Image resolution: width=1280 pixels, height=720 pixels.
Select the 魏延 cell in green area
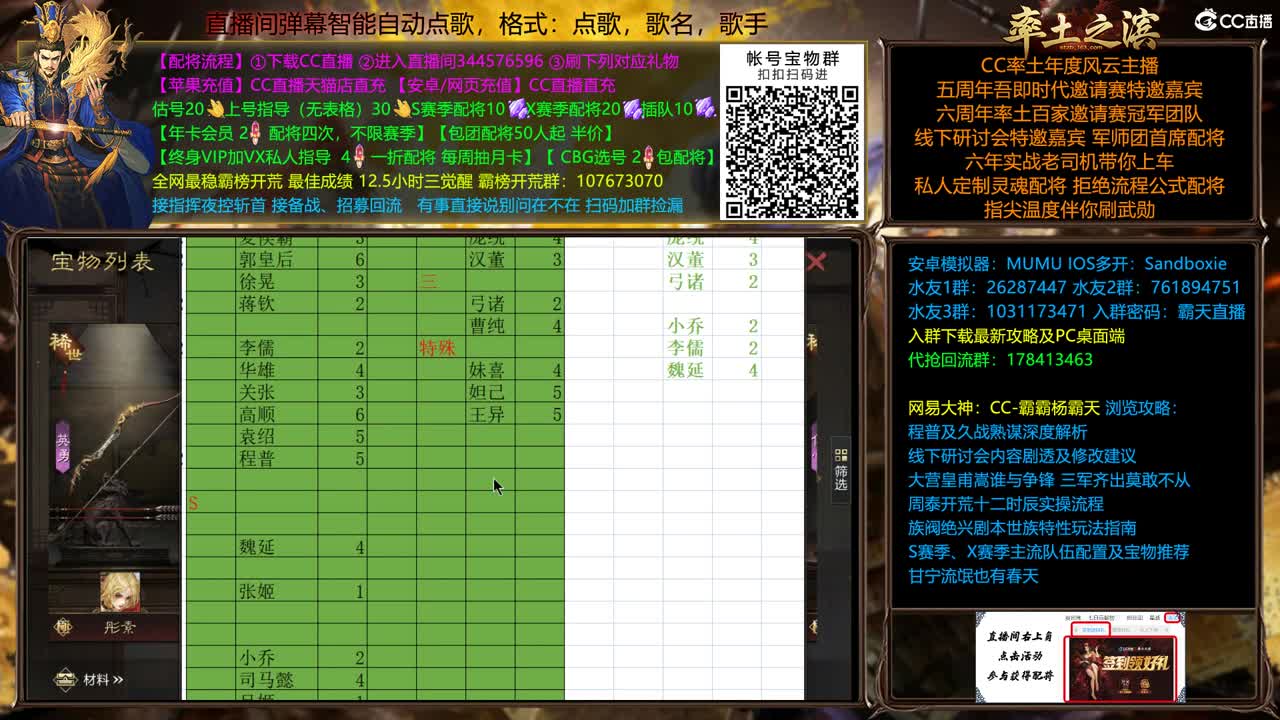tap(276, 547)
